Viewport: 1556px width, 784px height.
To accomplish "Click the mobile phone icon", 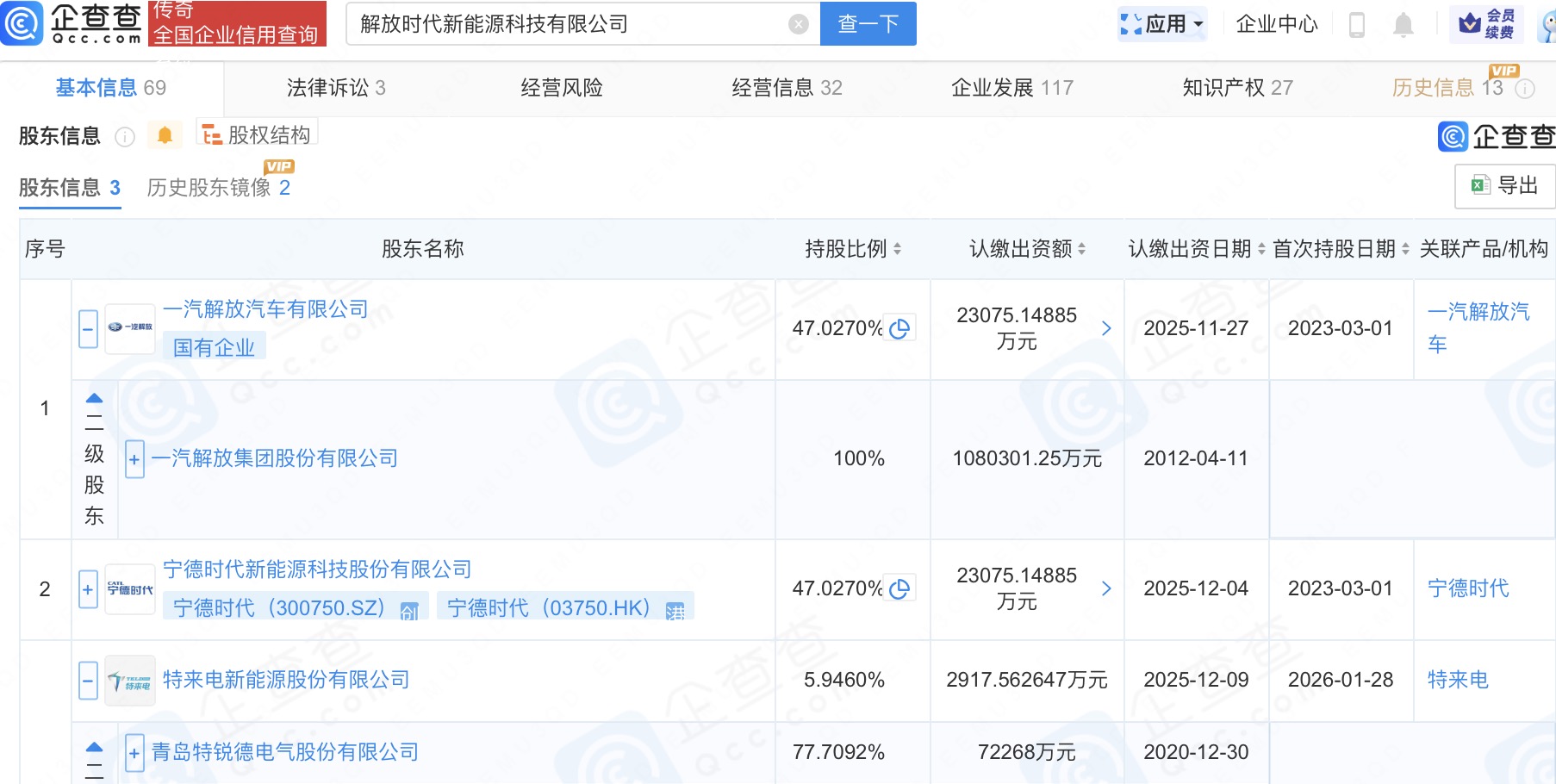I will (1356, 25).
